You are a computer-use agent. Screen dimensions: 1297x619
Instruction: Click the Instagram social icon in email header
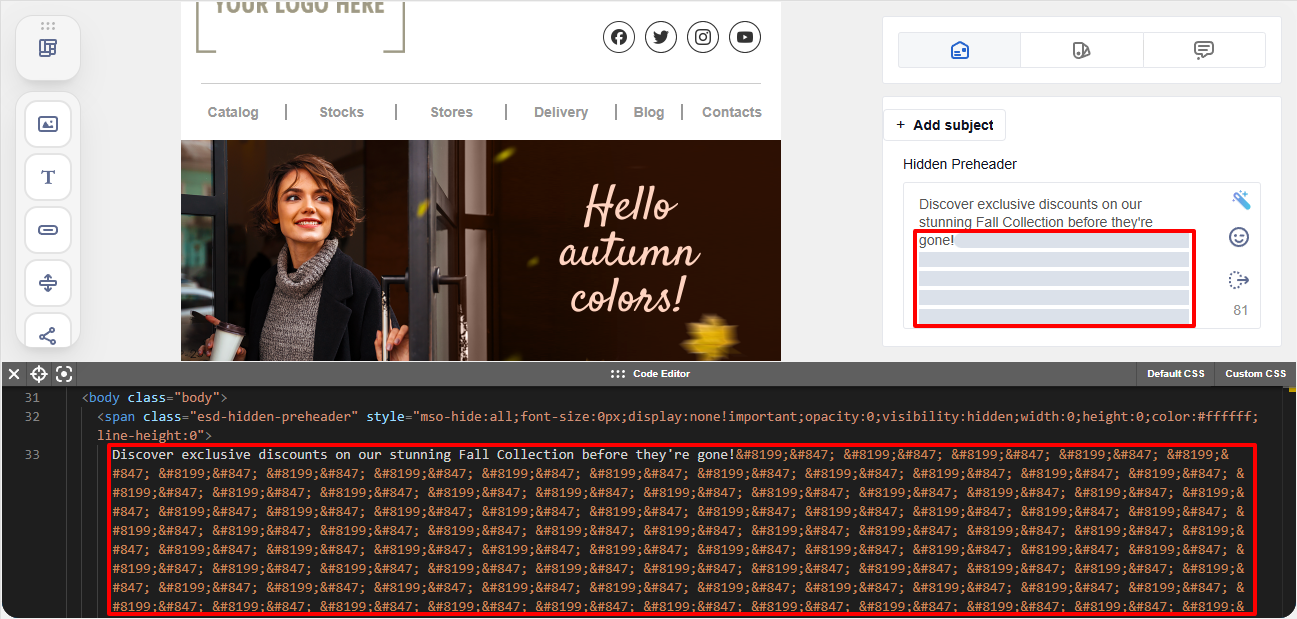tap(703, 37)
